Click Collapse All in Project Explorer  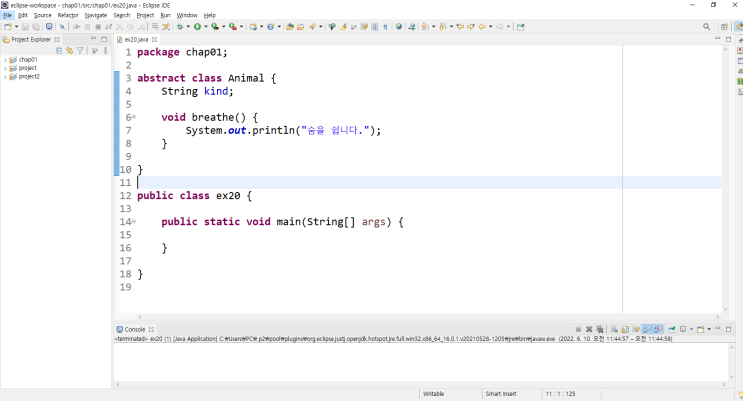(x=59, y=50)
